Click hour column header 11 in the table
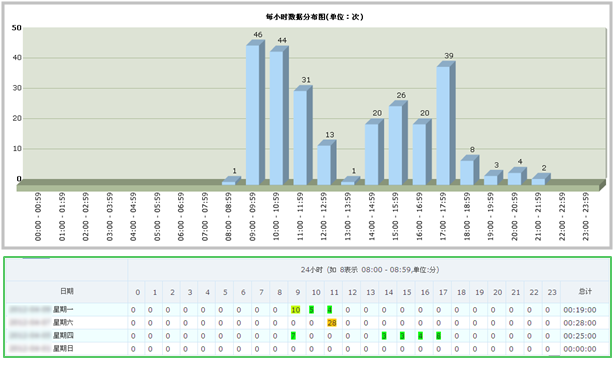 (x=334, y=292)
